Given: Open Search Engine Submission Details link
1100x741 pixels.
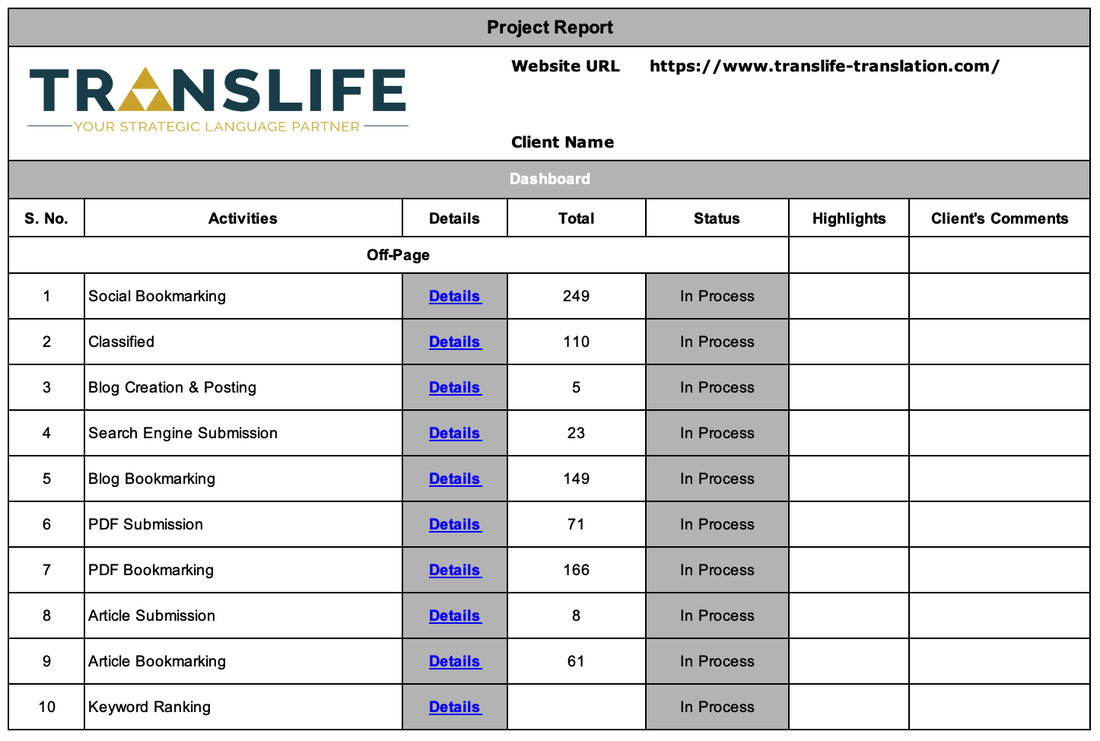Looking at the screenshot, I should (x=454, y=433).
